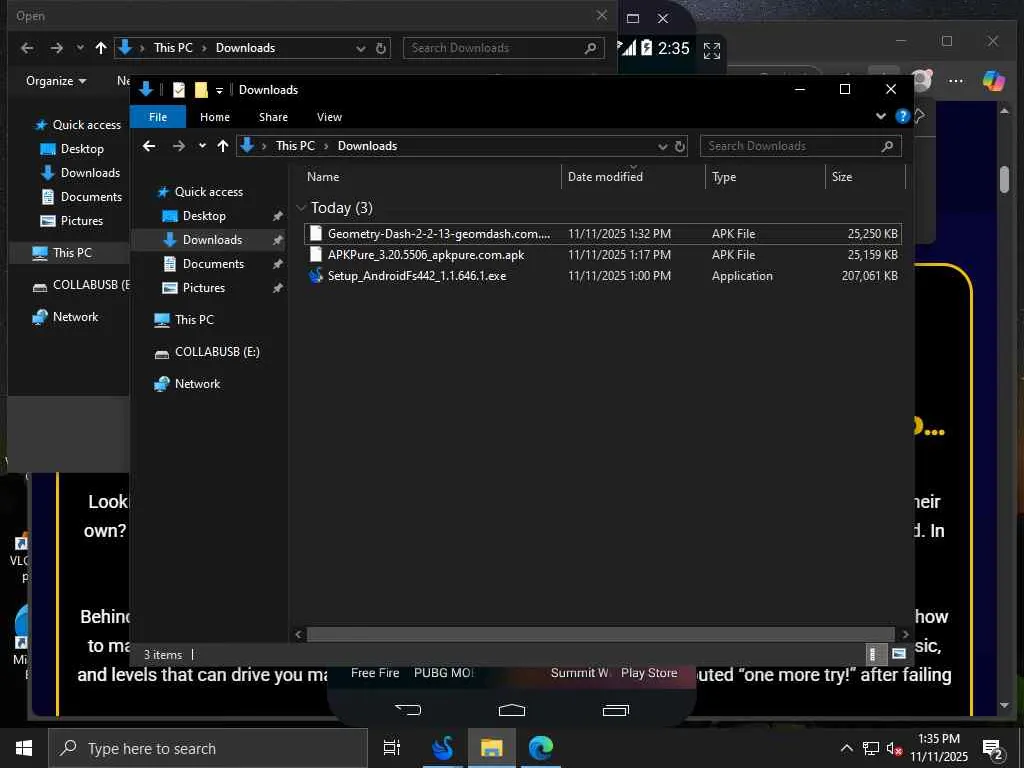This screenshot has width=1024, height=768.
Task: Open Microsoft Edge from taskbar
Action: [x=541, y=748]
